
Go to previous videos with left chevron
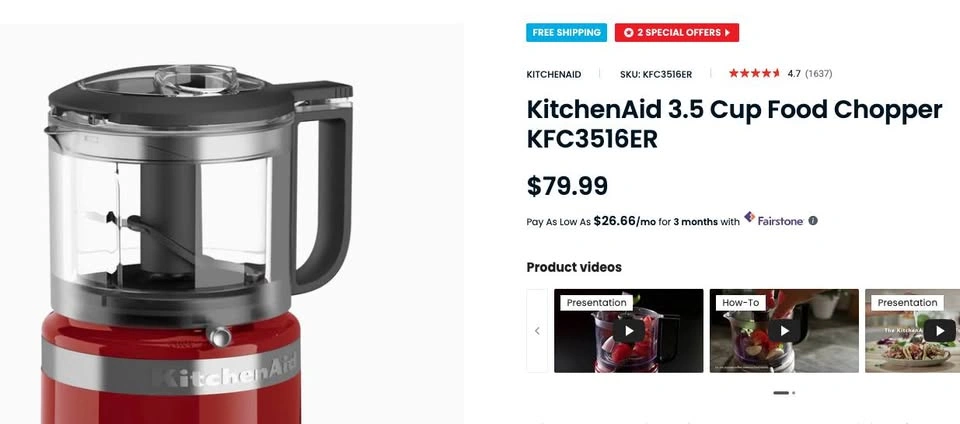click(x=537, y=331)
